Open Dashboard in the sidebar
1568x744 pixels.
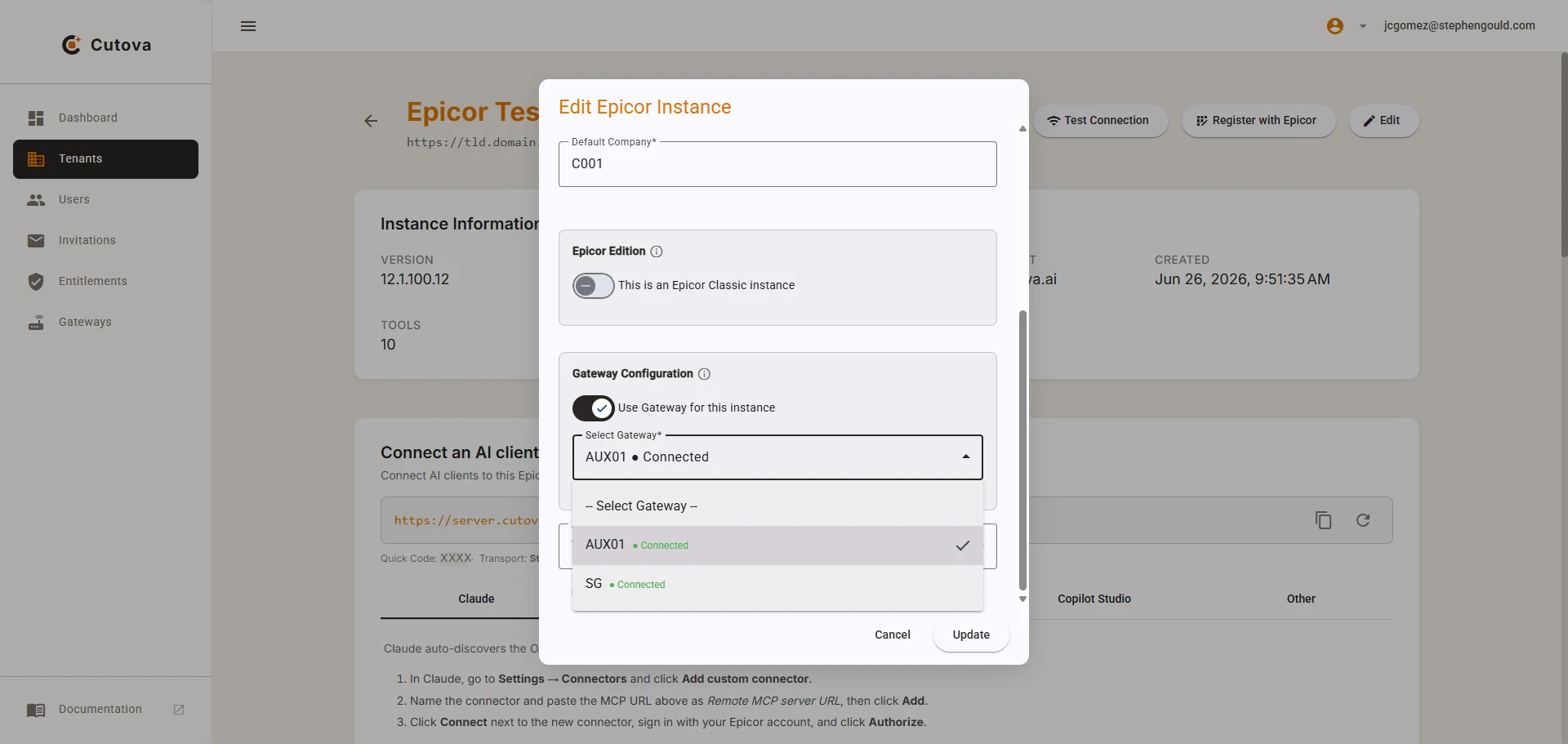click(105, 118)
